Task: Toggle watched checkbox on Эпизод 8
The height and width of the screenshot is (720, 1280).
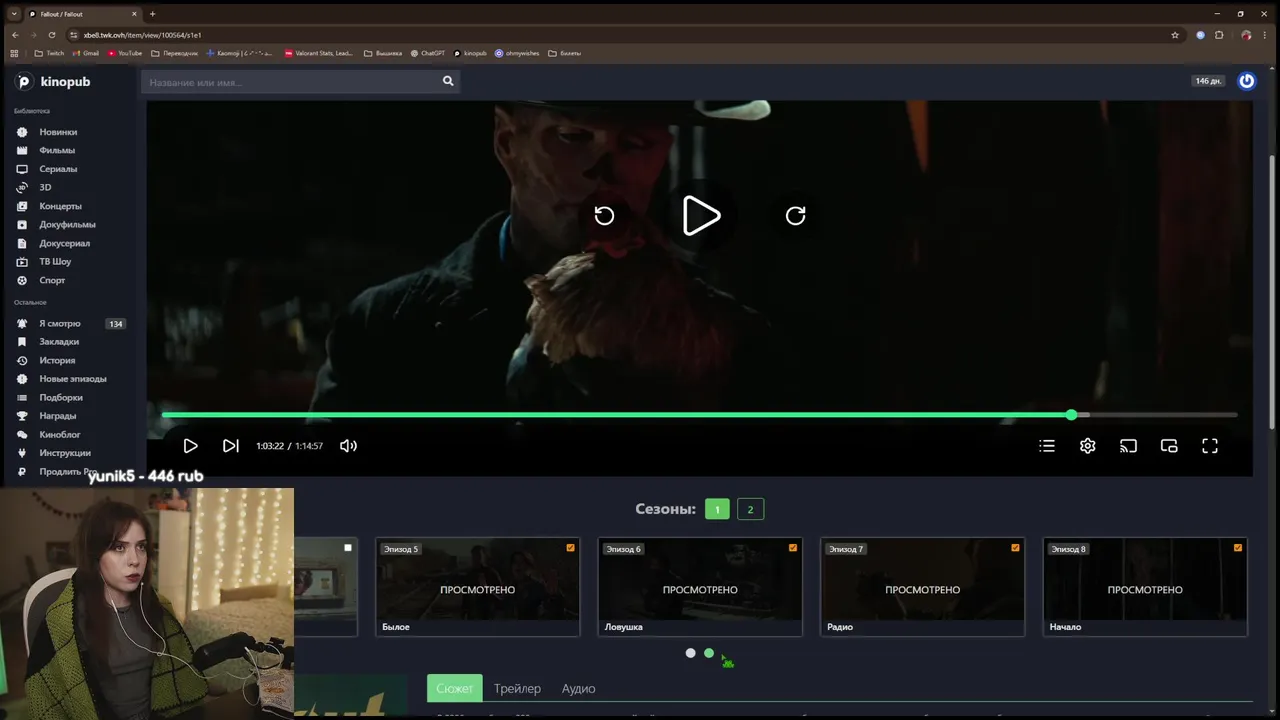Action: coord(1238,548)
